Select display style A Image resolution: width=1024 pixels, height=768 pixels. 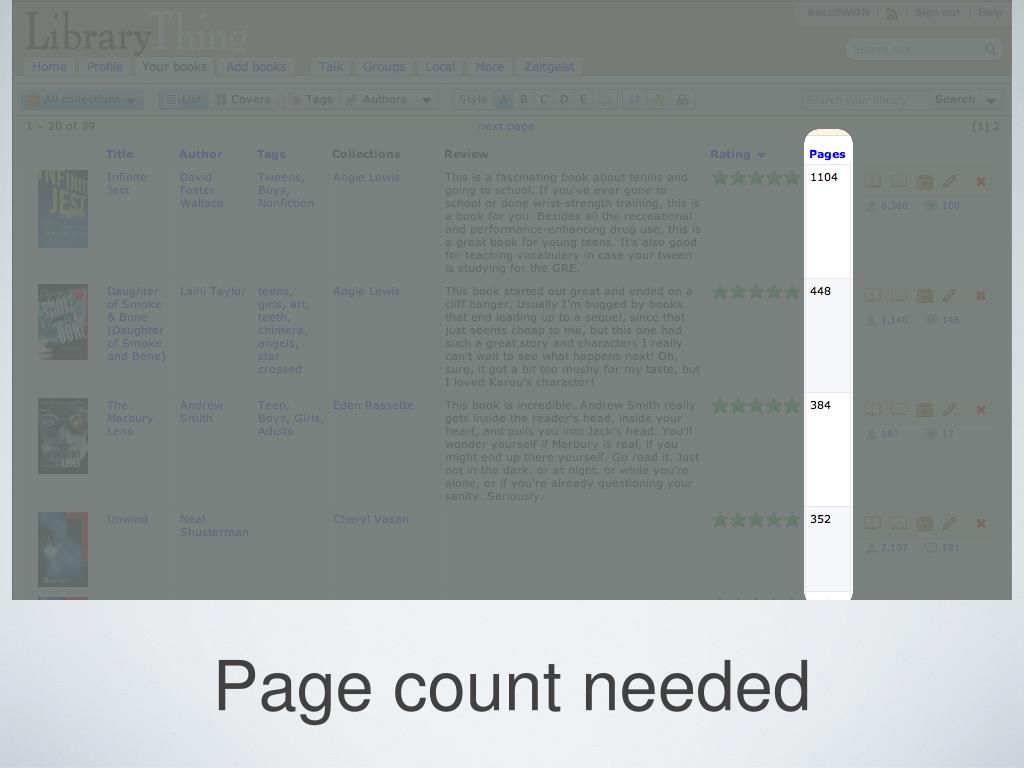(503, 100)
